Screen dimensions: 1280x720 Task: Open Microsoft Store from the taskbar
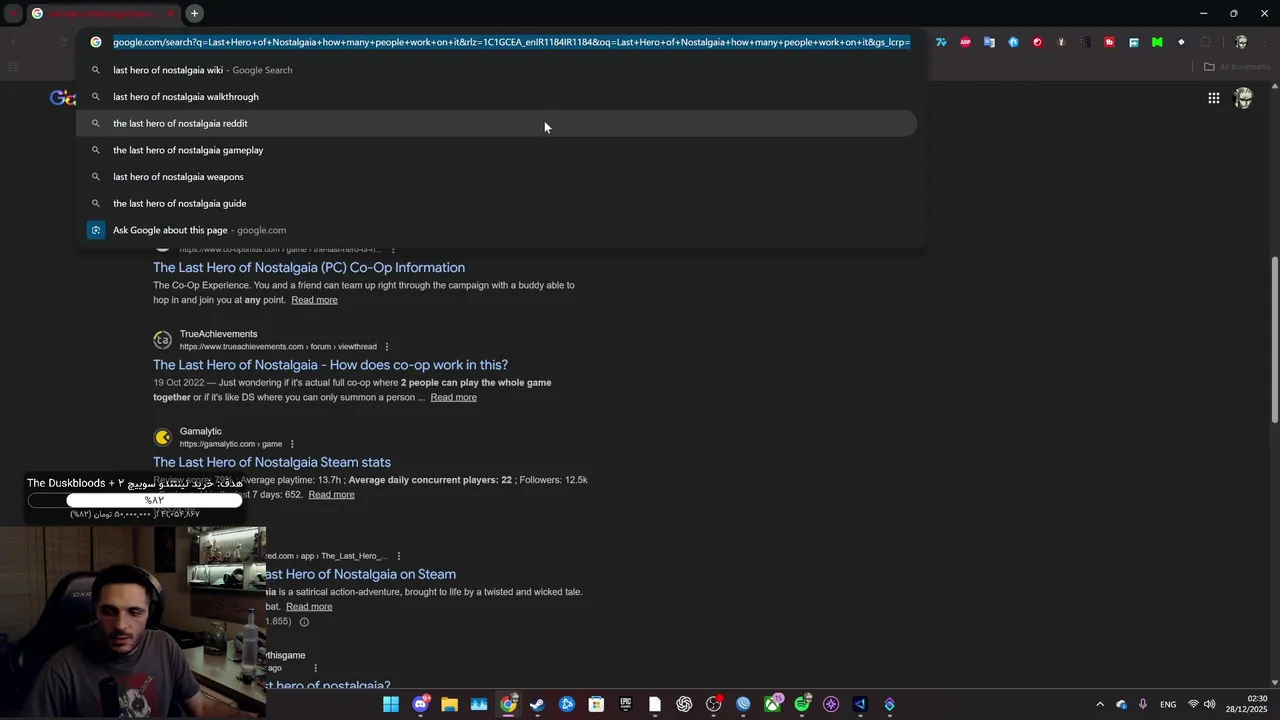click(596, 704)
